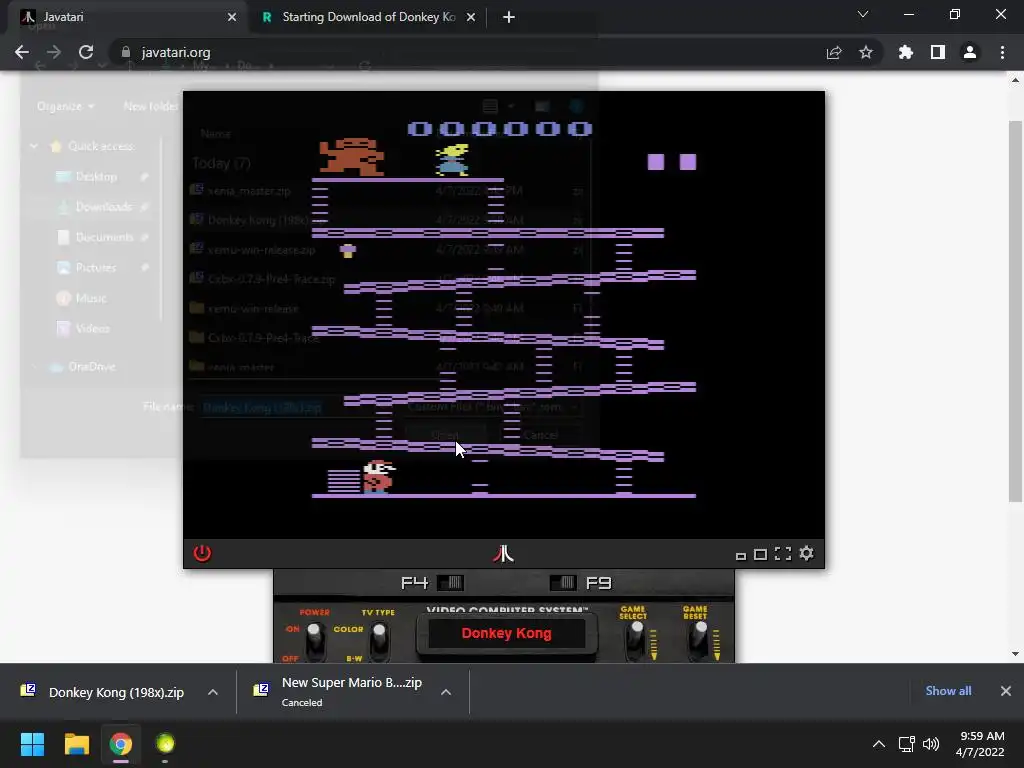Enter fullscreen mode in Javatari
This screenshot has width=1024, height=768.
(782, 554)
